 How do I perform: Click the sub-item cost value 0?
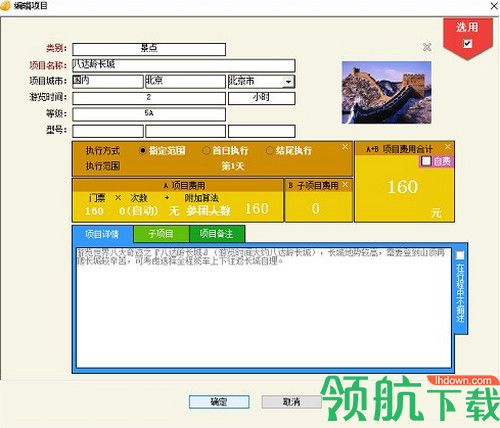(315, 209)
